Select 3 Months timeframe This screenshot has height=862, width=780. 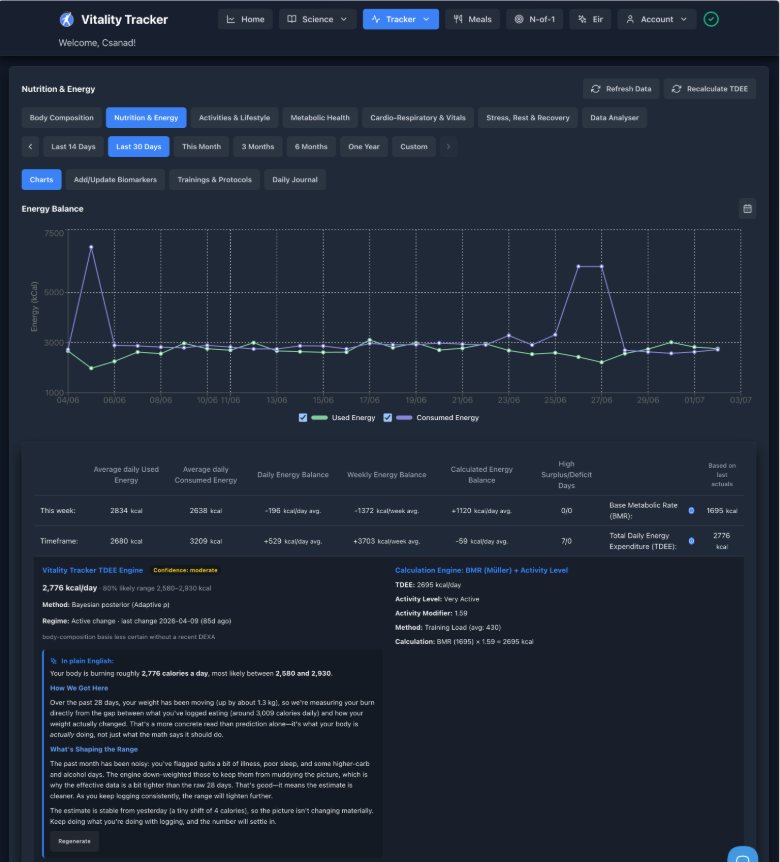258,147
